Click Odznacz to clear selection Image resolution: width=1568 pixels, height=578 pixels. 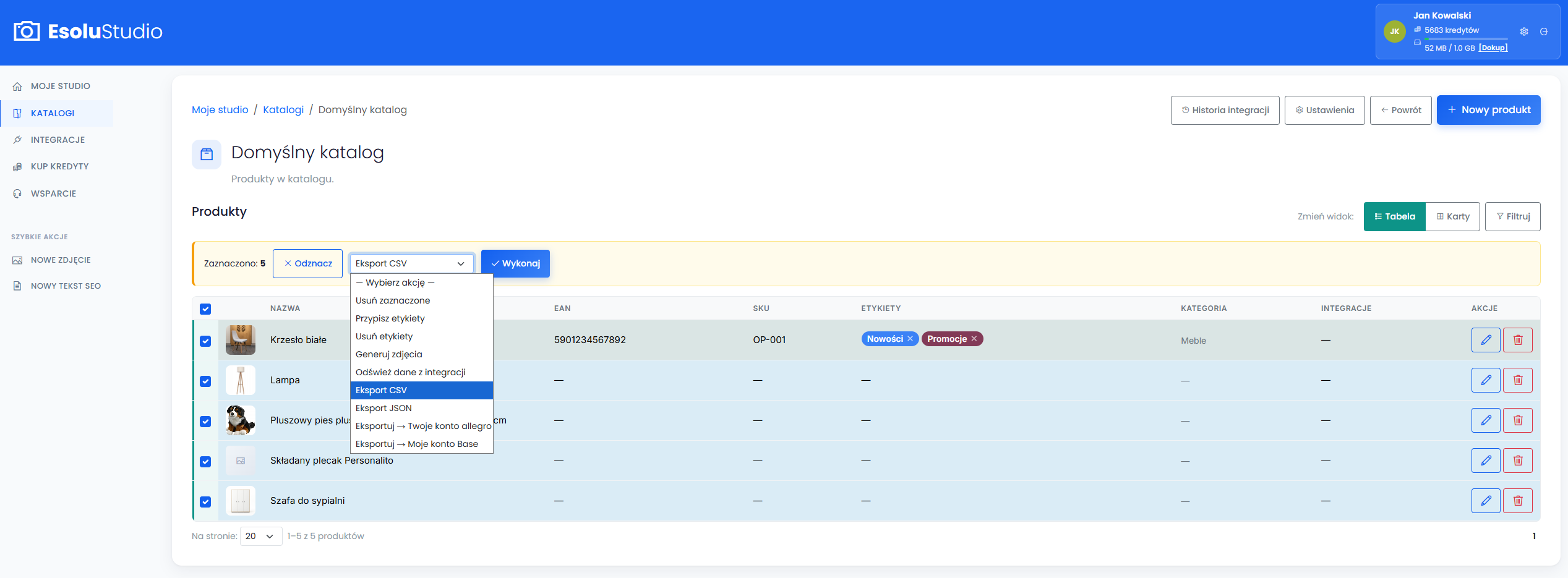tap(307, 263)
